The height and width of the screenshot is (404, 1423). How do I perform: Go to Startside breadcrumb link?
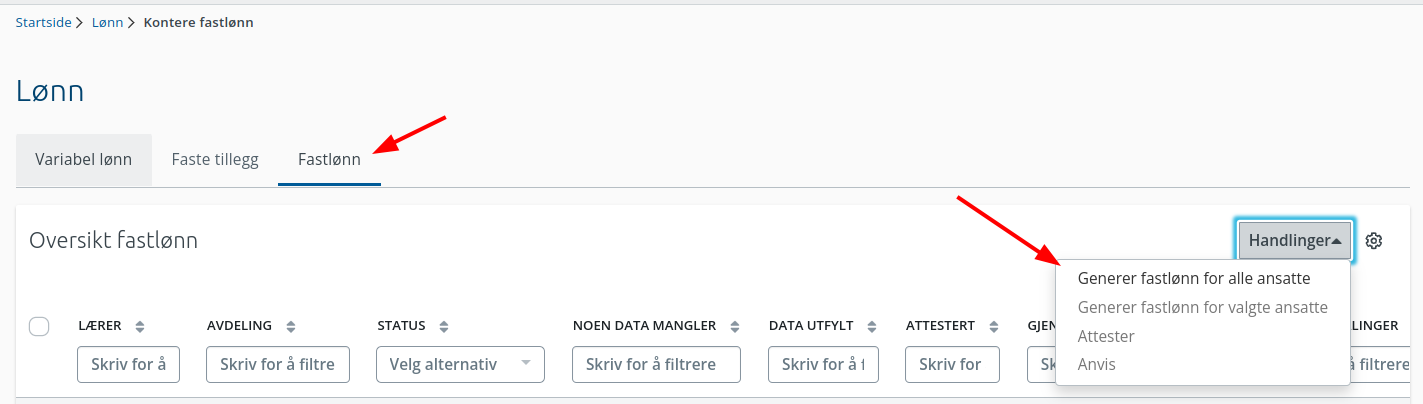pos(43,22)
